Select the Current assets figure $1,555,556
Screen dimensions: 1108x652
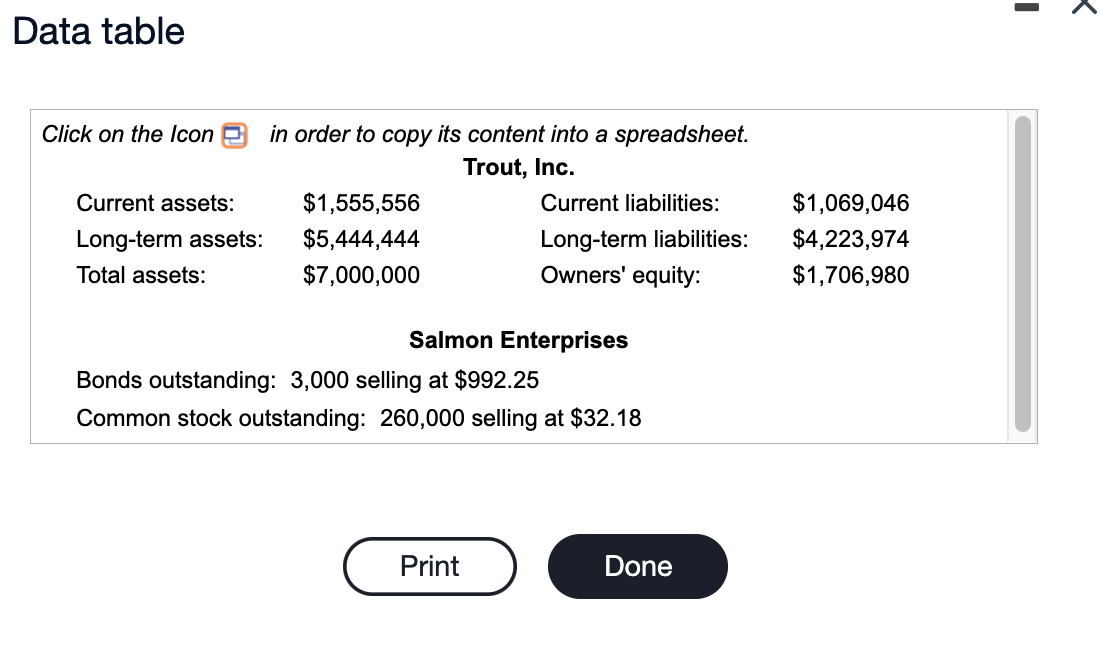click(x=361, y=203)
